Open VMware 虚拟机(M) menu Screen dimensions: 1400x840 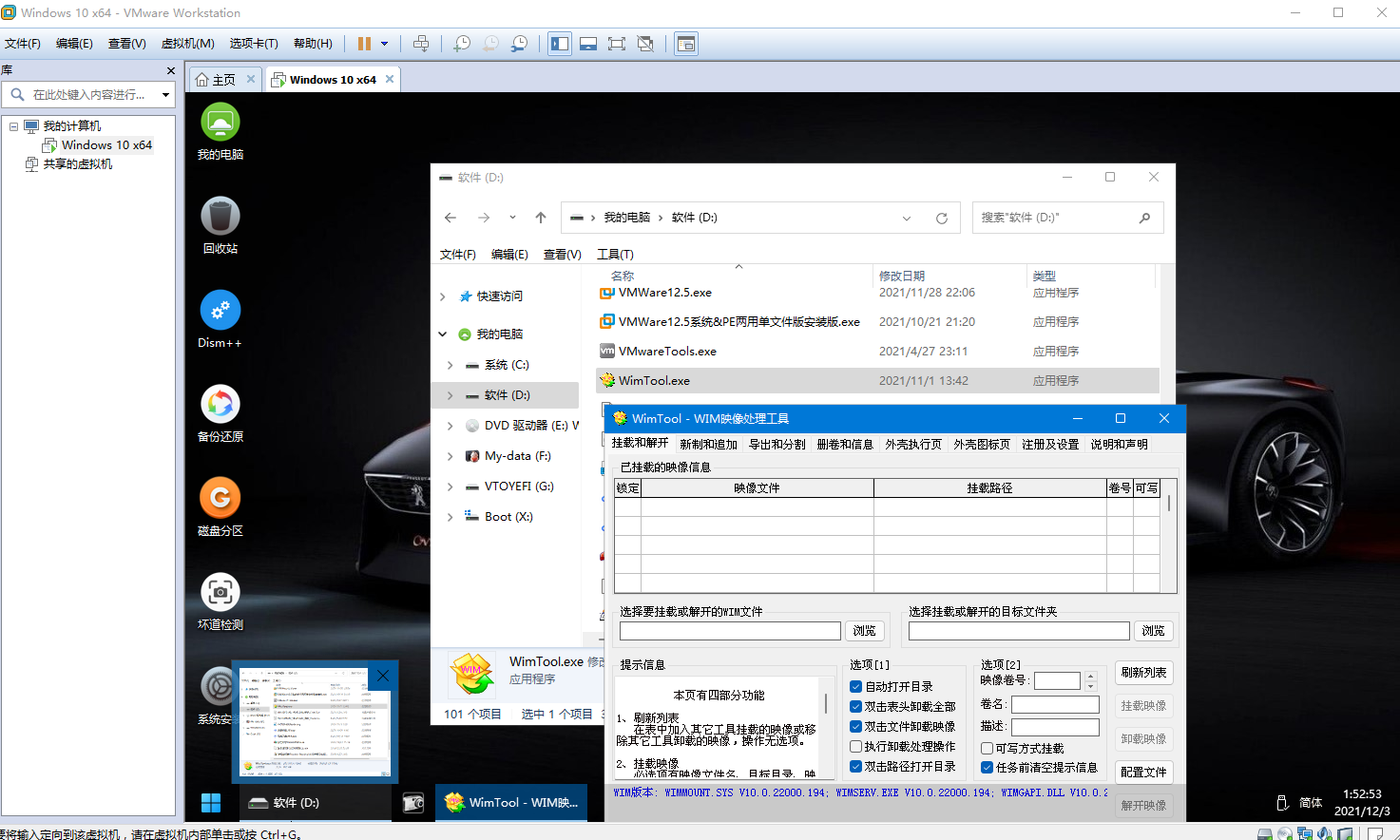click(187, 44)
